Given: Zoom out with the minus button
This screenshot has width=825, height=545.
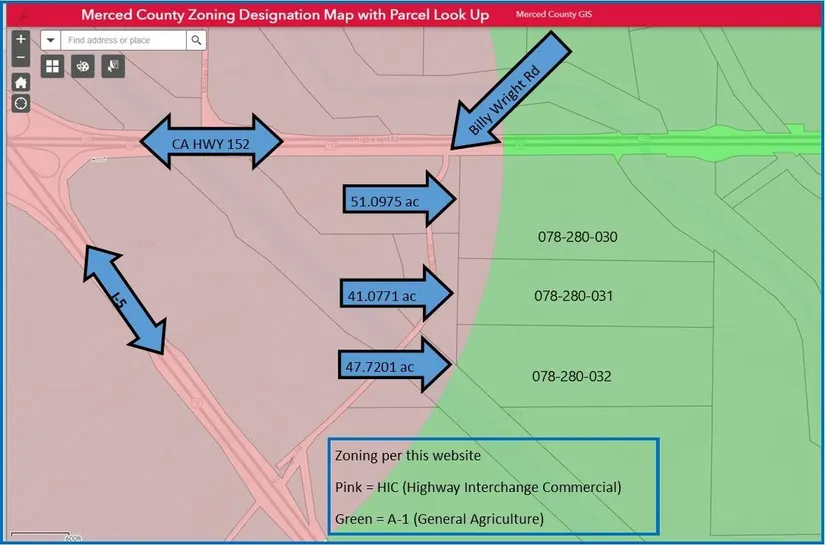Looking at the screenshot, I should [x=21, y=57].
